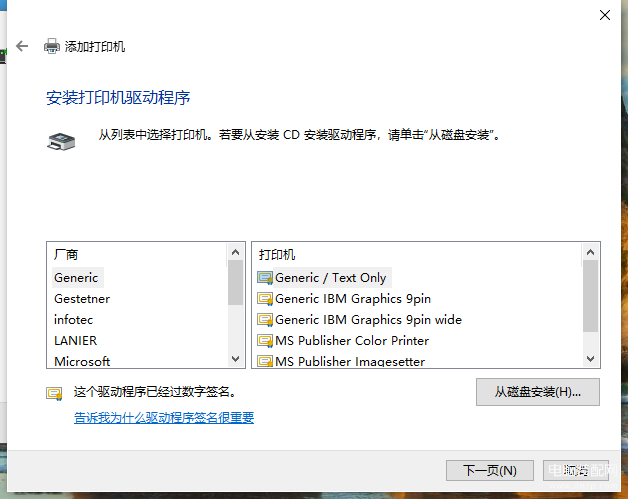The image size is (628, 499).
Task: Select infotec manufacturer
Action: point(73,320)
